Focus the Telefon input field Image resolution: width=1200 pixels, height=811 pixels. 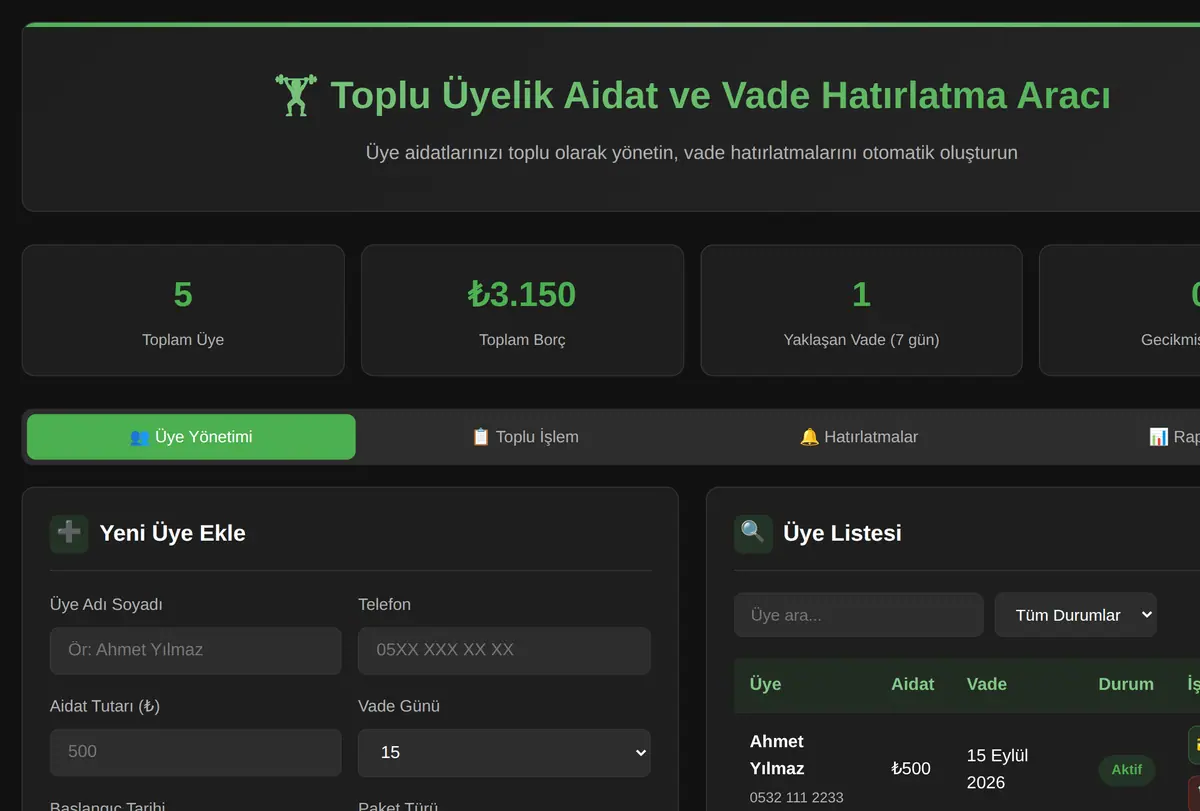(504, 650)
